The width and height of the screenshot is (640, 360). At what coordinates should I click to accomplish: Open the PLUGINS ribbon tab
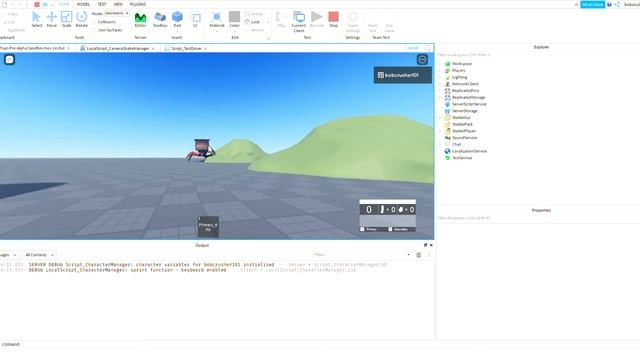tap(138, 4)
